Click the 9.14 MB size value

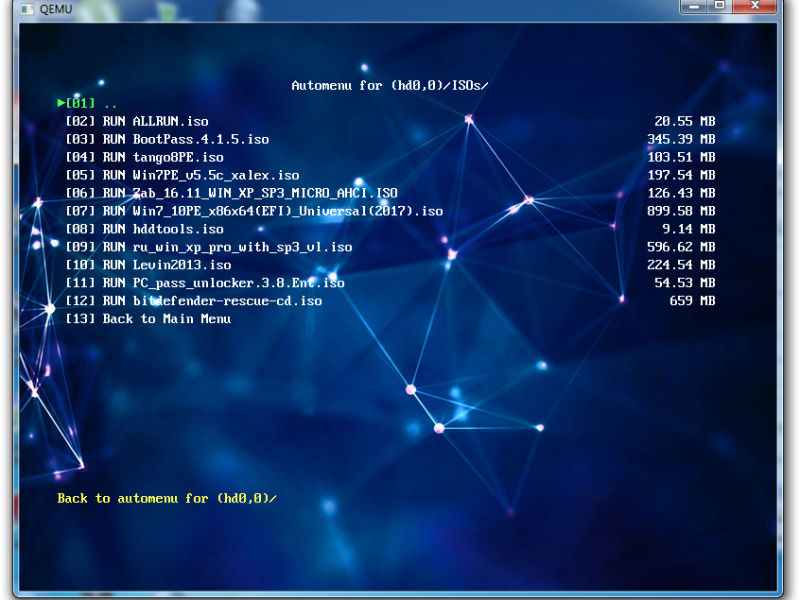pos(689,229)
